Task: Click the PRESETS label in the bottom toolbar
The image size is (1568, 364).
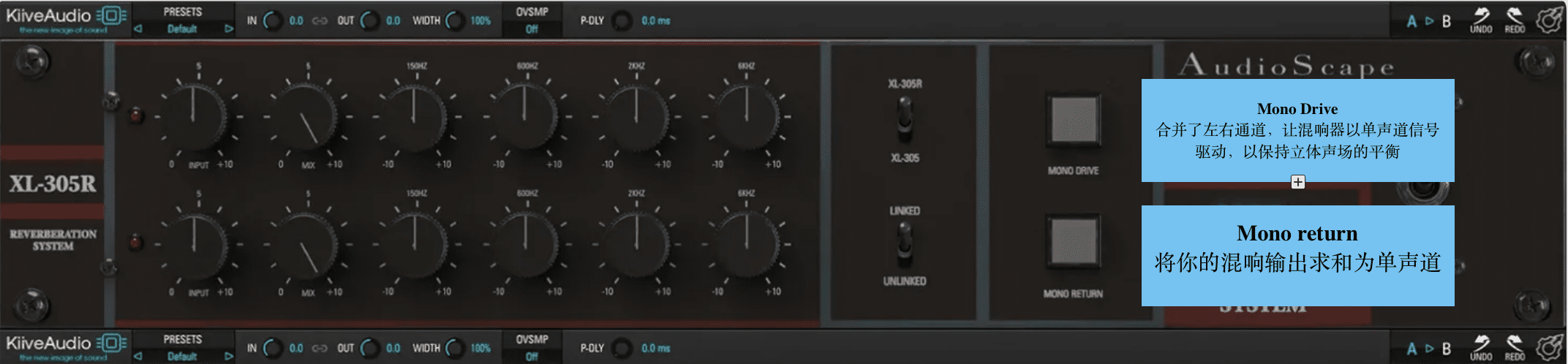Action: click(182, 339)
